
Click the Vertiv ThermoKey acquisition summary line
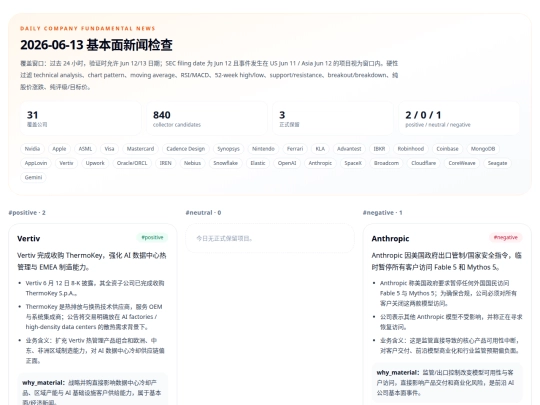point(92,261)
